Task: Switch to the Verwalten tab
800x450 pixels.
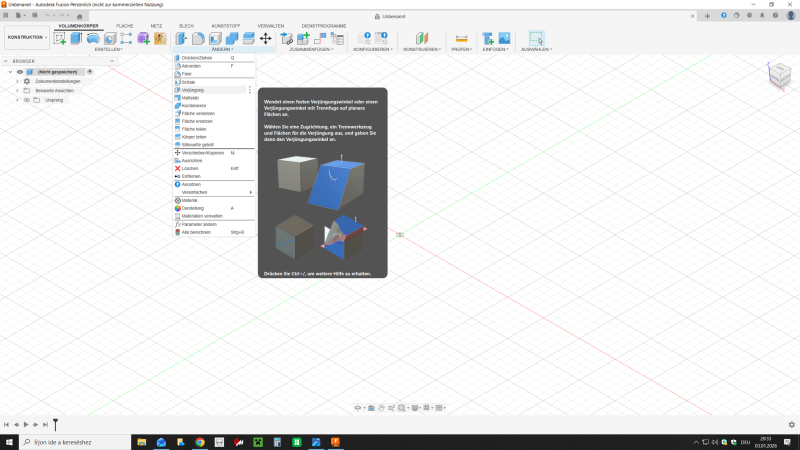Action: (x=271, y=26)
